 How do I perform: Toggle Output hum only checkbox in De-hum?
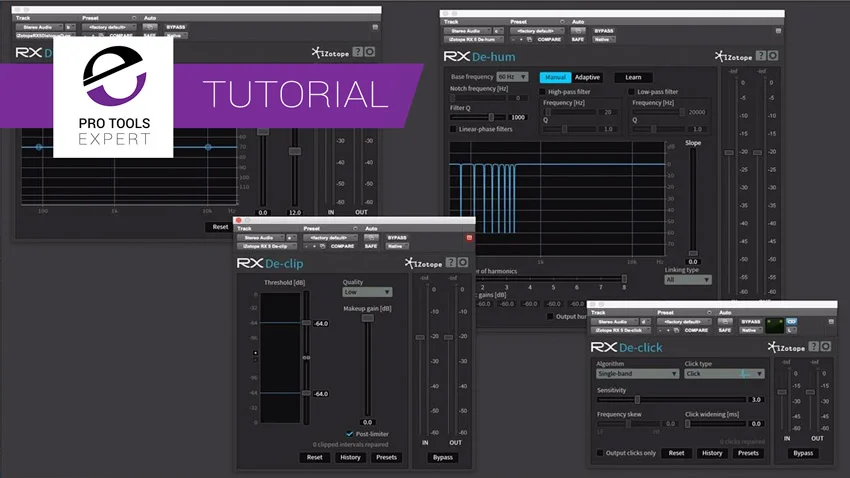(550, 316)
